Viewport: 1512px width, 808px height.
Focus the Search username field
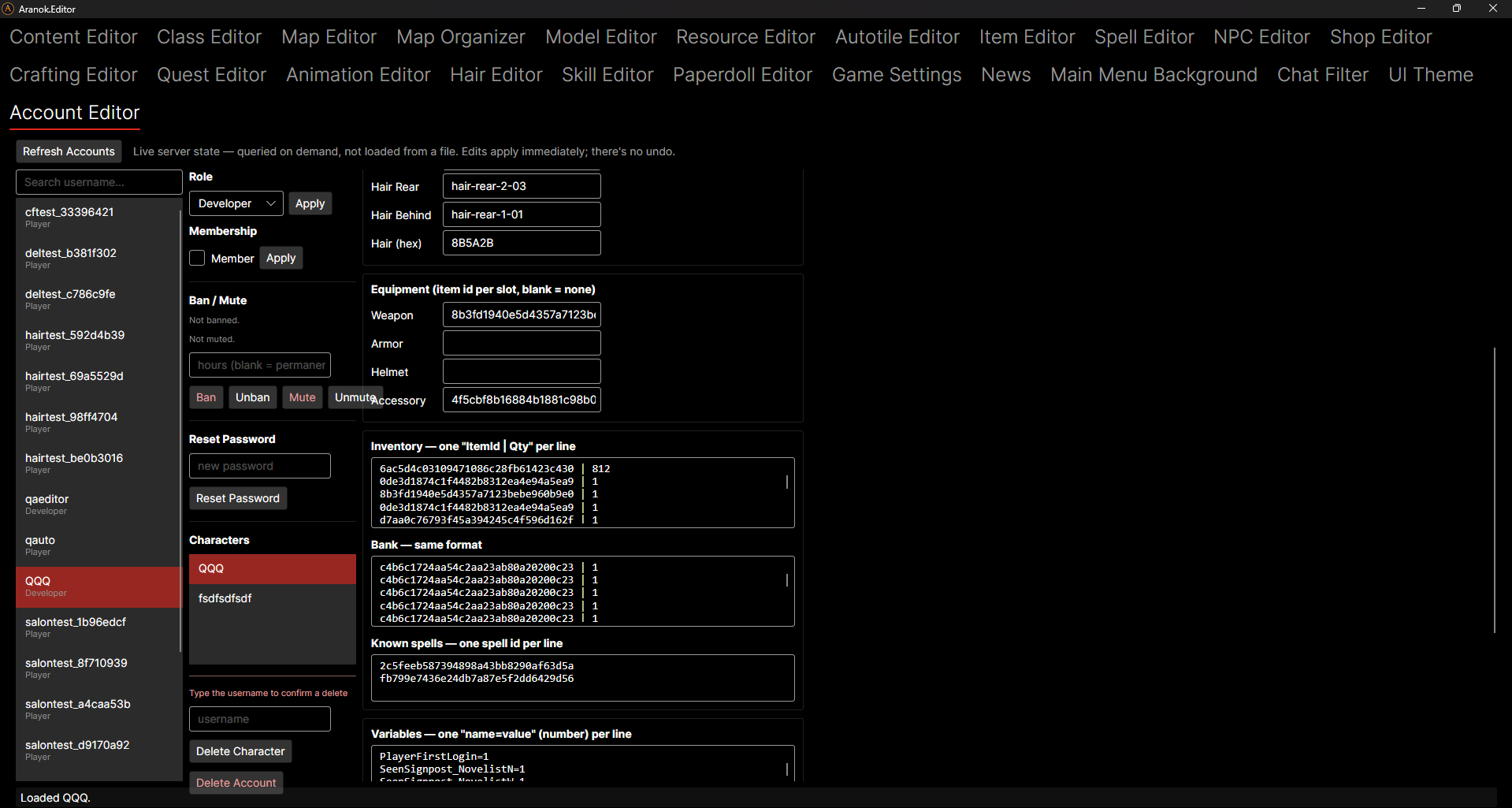98,182
